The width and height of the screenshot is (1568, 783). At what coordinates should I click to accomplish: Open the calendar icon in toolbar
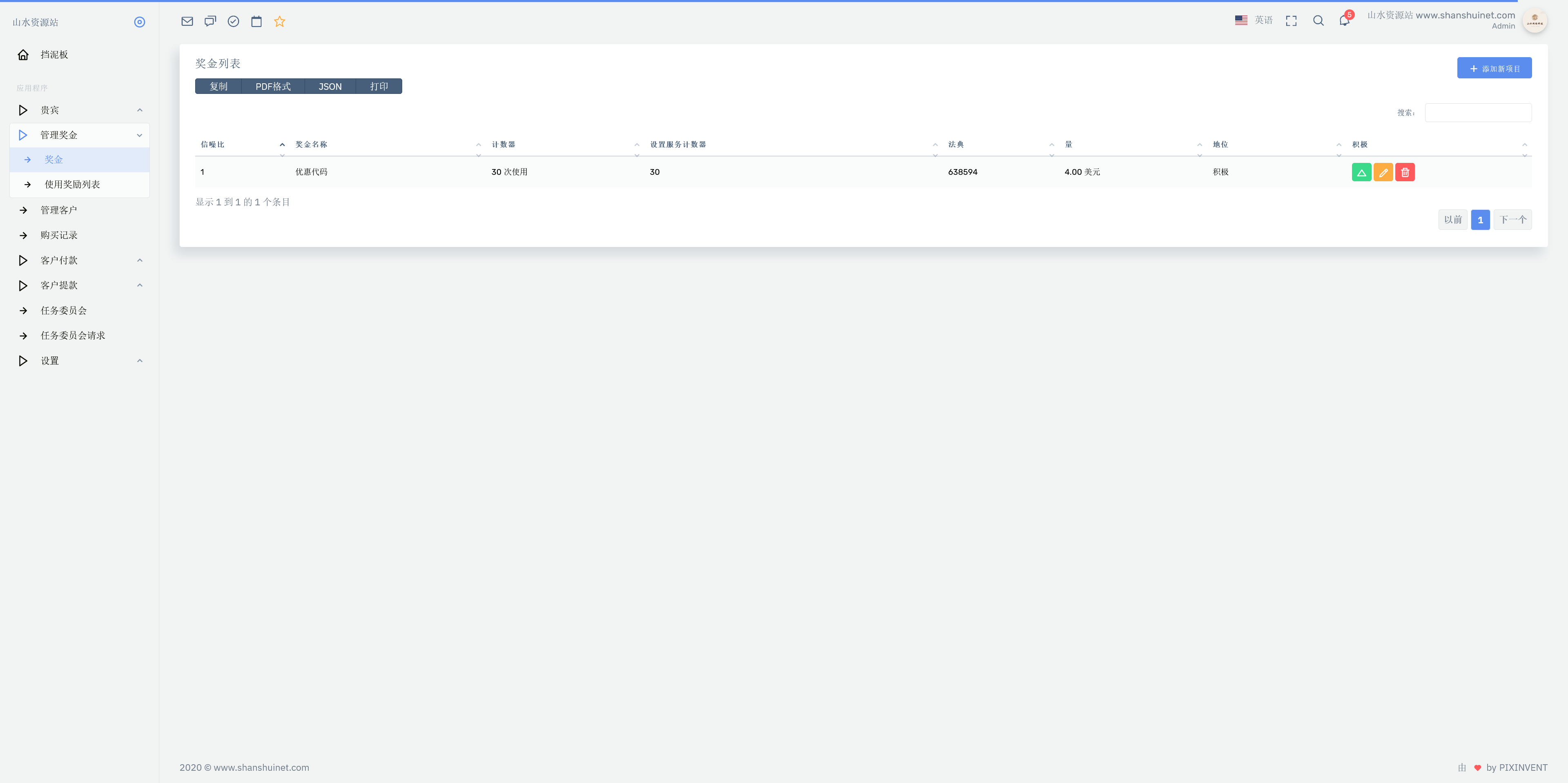click(256, 21)
